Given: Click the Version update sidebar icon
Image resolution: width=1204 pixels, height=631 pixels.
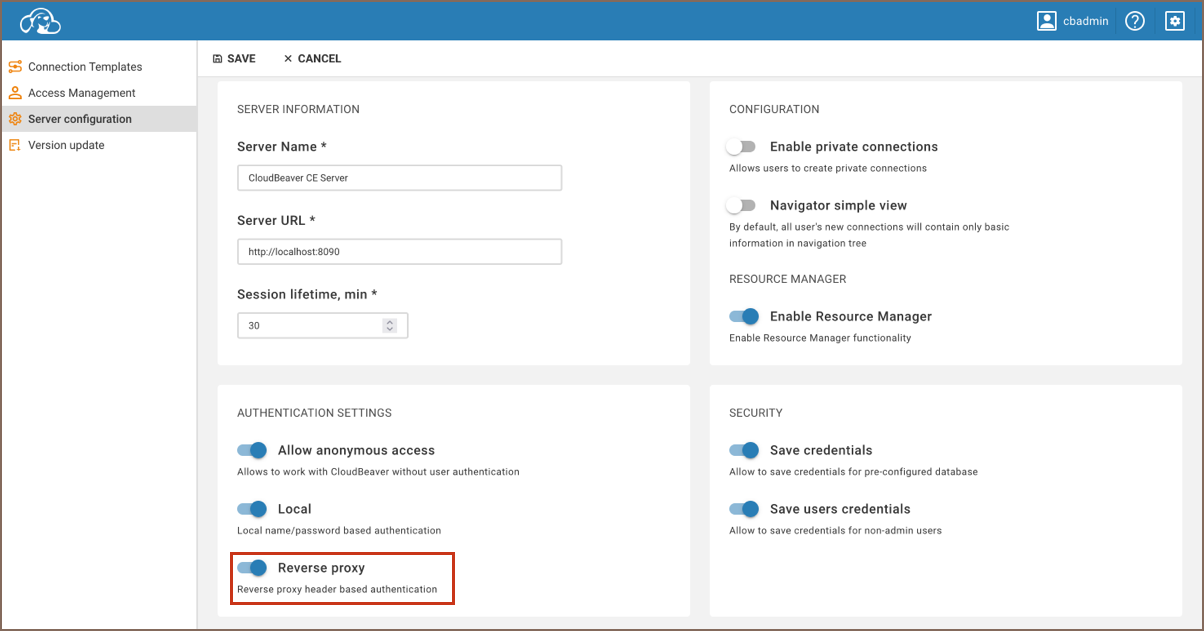Looking at the screenshot, I should click(x=15, y=145).
